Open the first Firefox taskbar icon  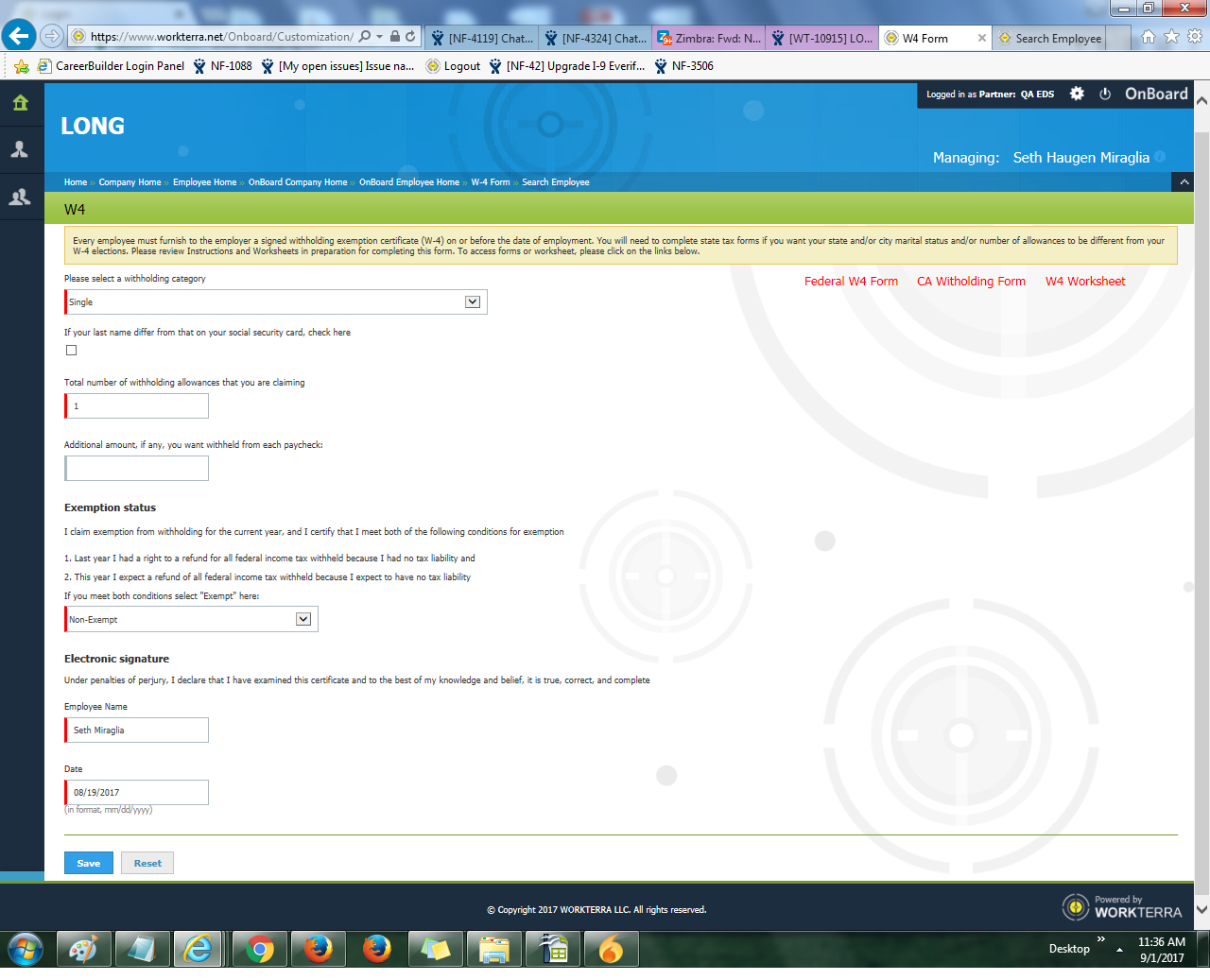[x=319, y=949]
